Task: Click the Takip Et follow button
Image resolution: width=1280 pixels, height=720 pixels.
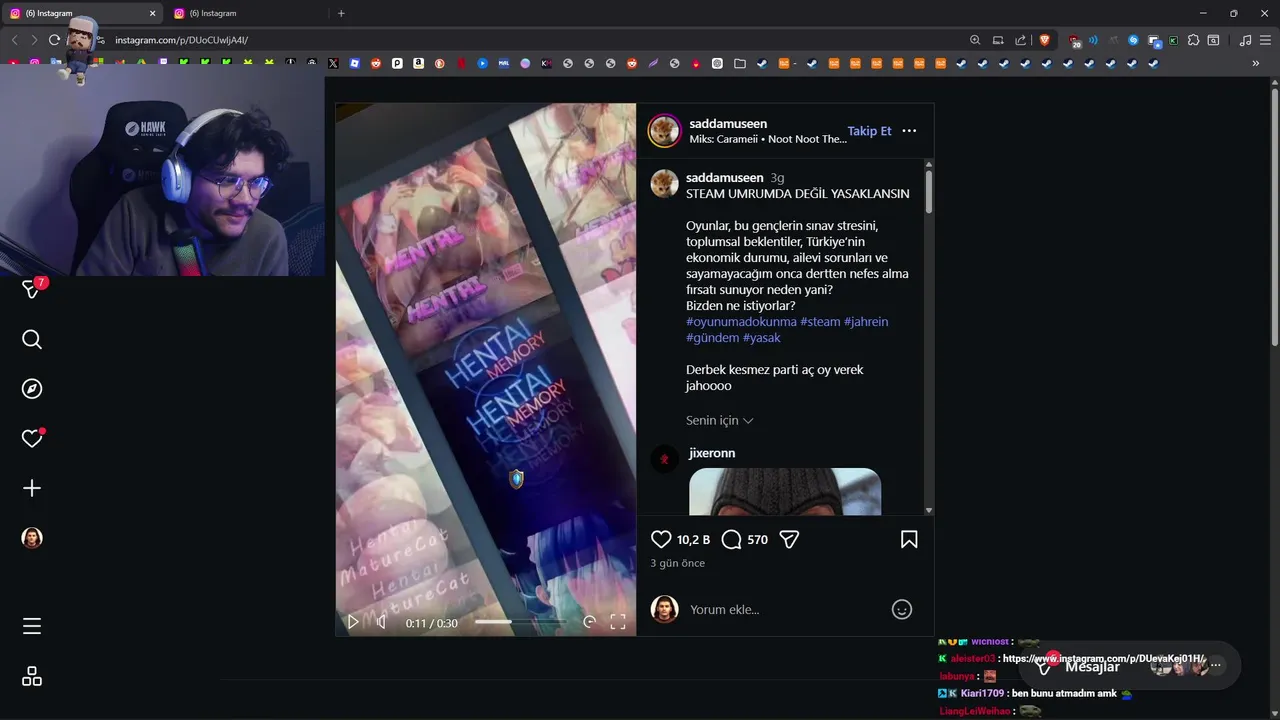Action: click(x=869, y=131)
